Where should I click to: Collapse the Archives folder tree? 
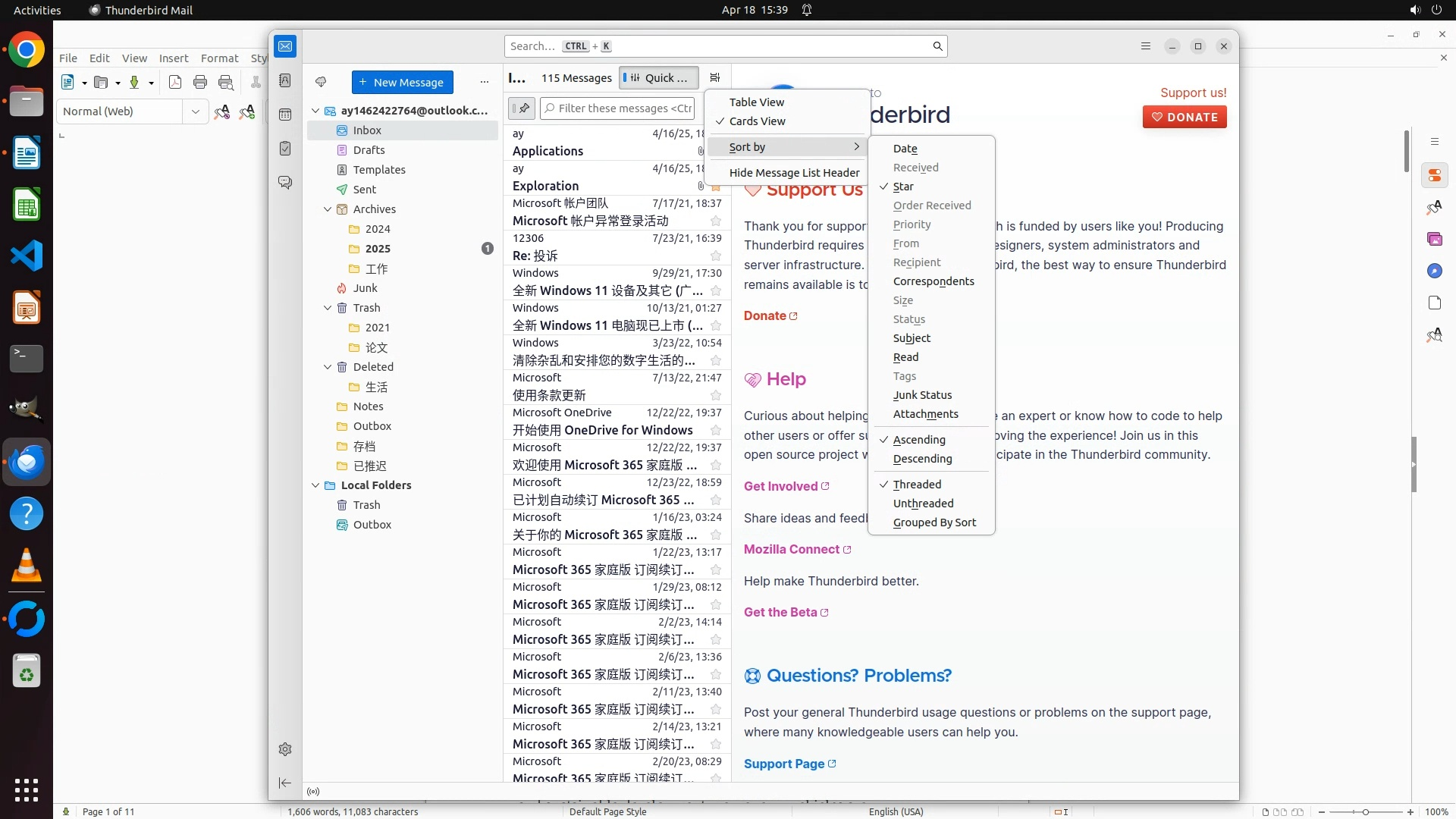click(328, 209)
